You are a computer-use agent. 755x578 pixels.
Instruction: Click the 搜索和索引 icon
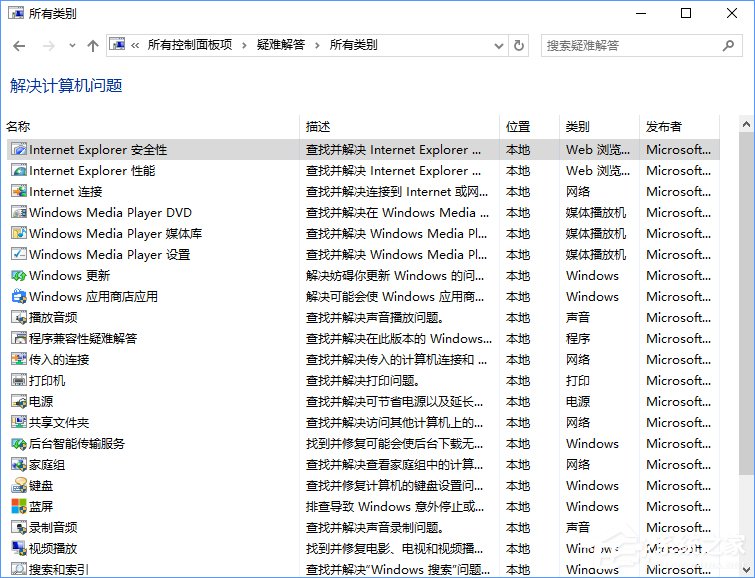[19, 569]
